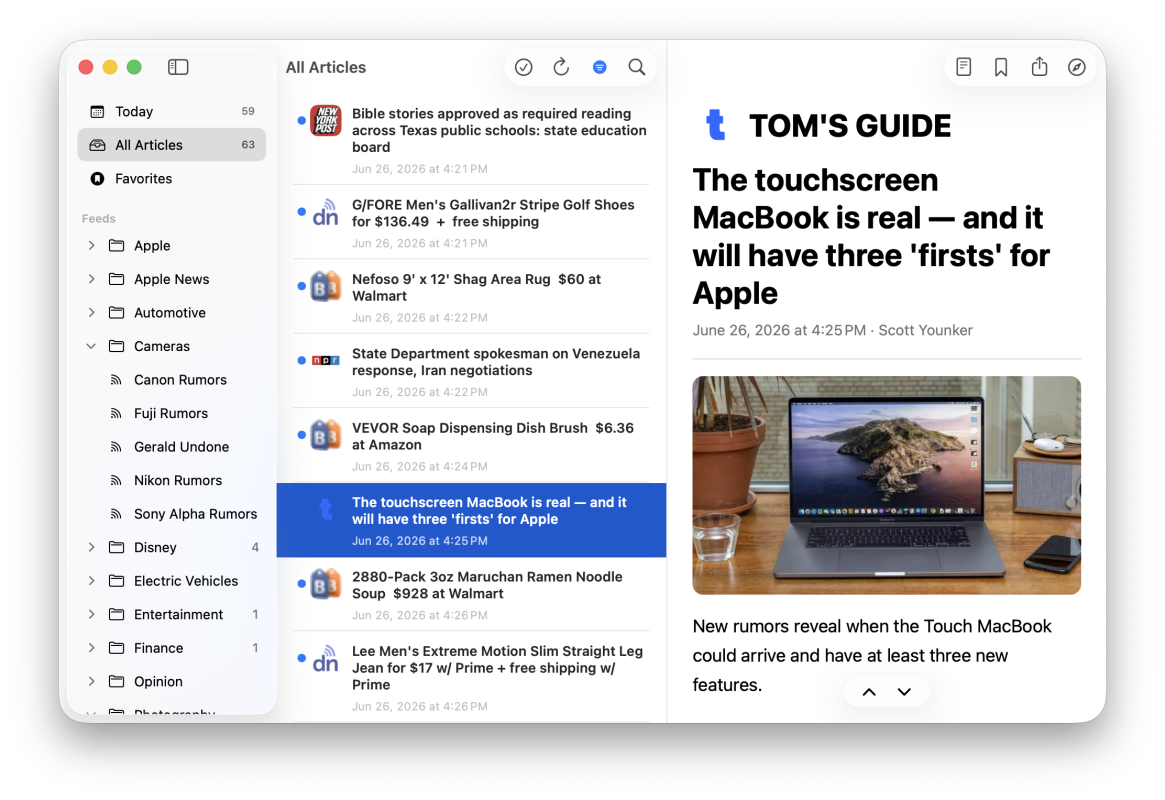
Task: Toggle the sidebar visibility icon
Action: (x=178, y=67)
